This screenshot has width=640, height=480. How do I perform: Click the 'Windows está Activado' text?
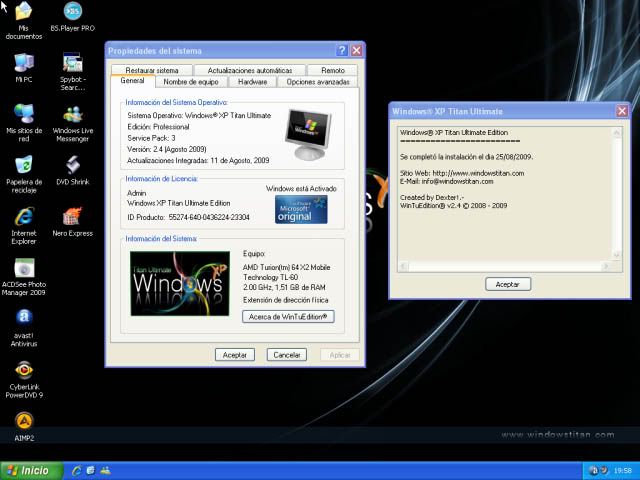coord(301,189)
